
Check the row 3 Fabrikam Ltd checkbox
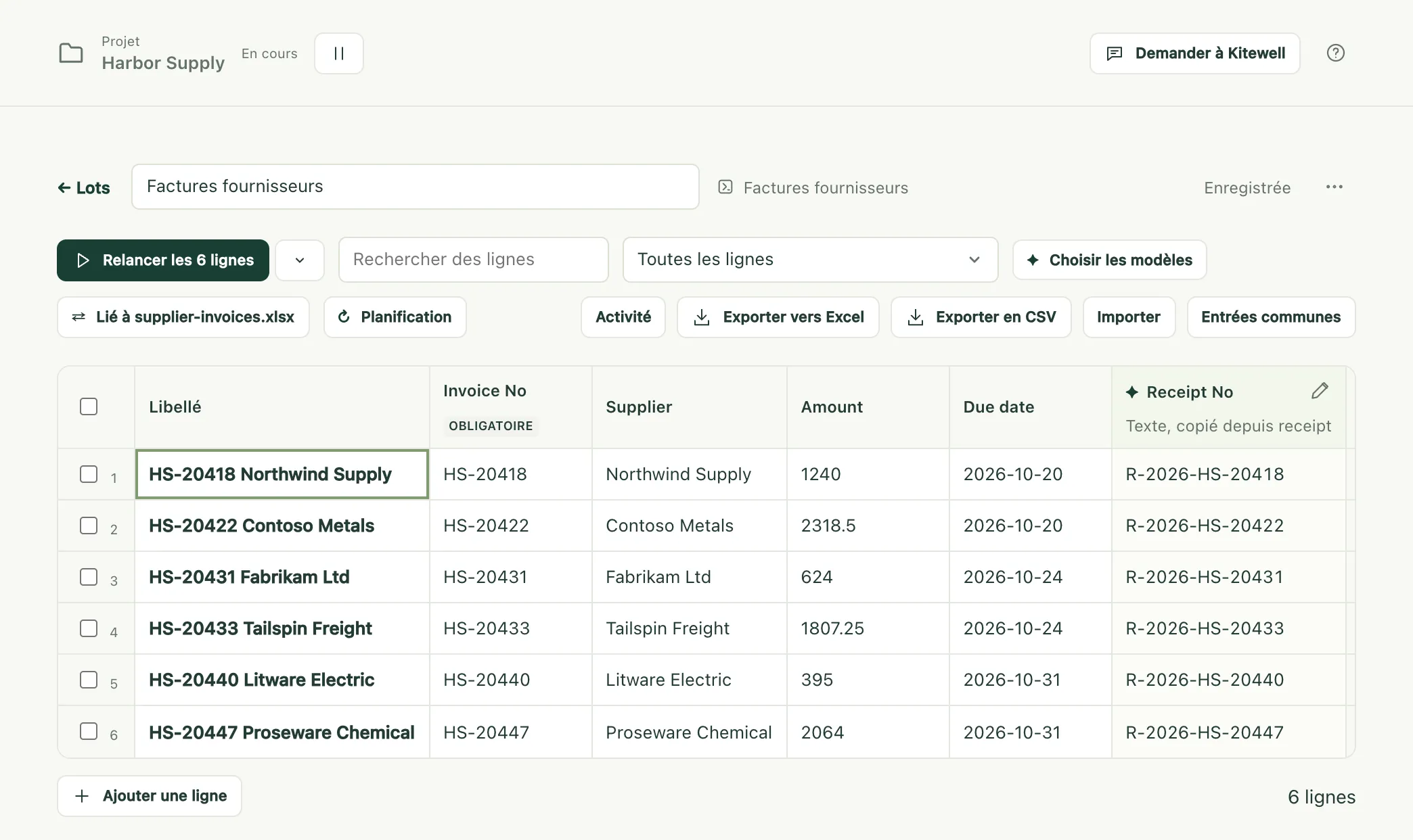tap(89, 577)
